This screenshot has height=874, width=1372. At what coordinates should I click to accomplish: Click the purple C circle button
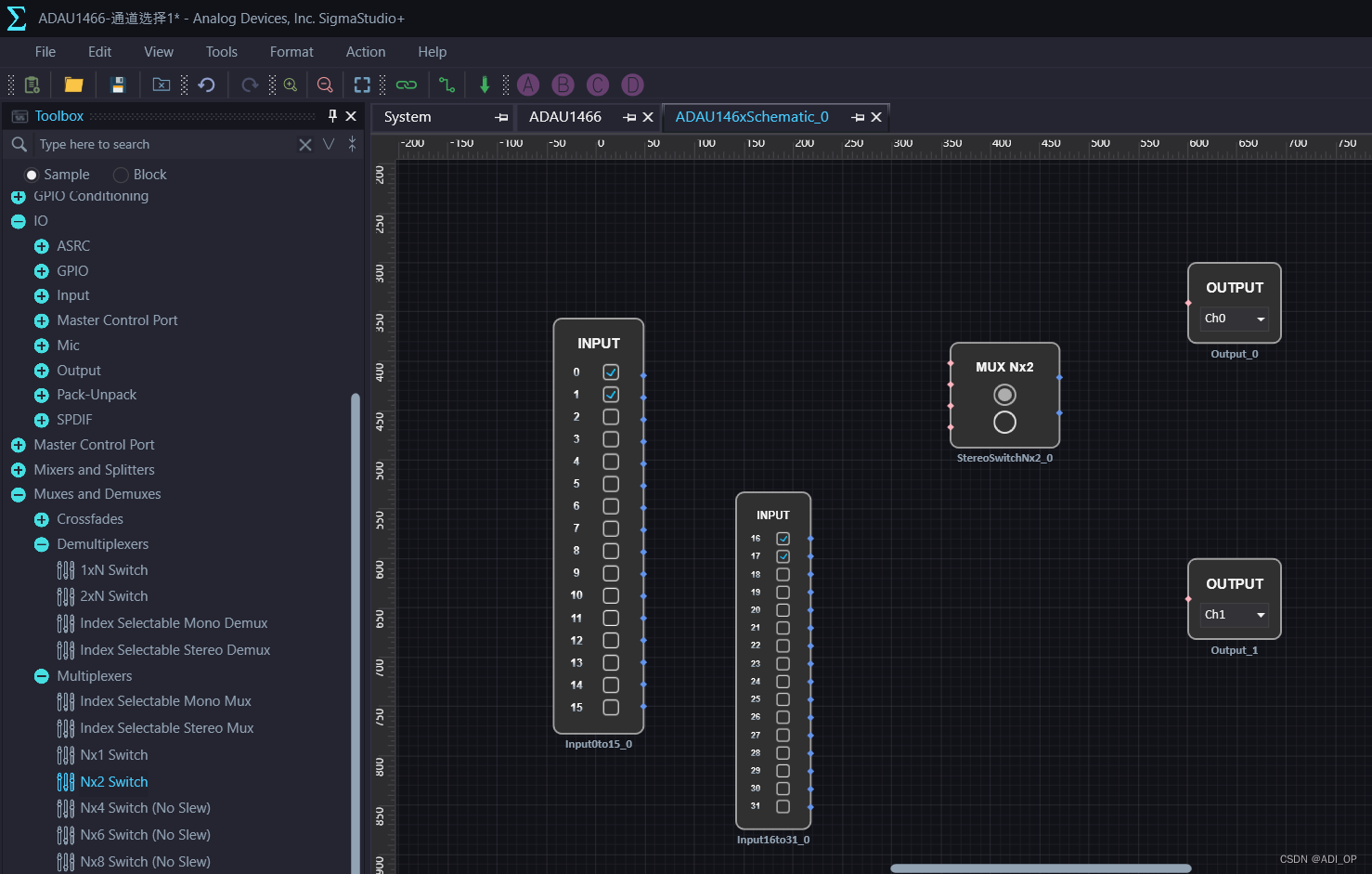tap(598, 85)
